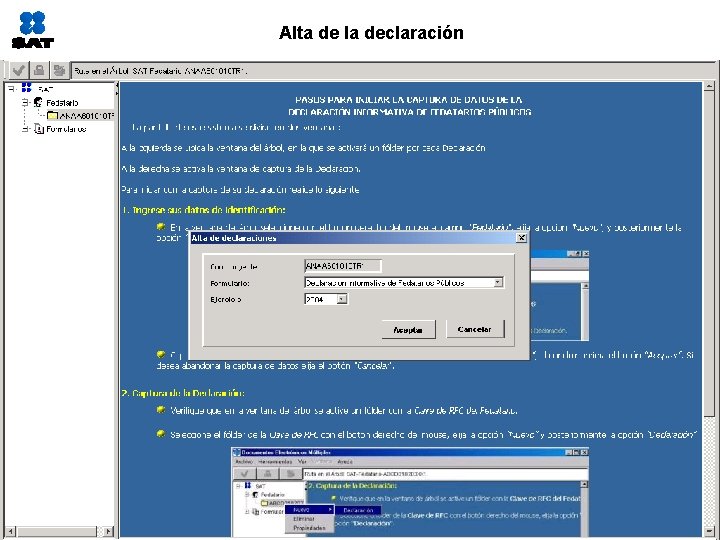Viewport: 720px width, 540px height.
Task: Click Declaración entry in embedded submenu
Action: click(358, 510)
